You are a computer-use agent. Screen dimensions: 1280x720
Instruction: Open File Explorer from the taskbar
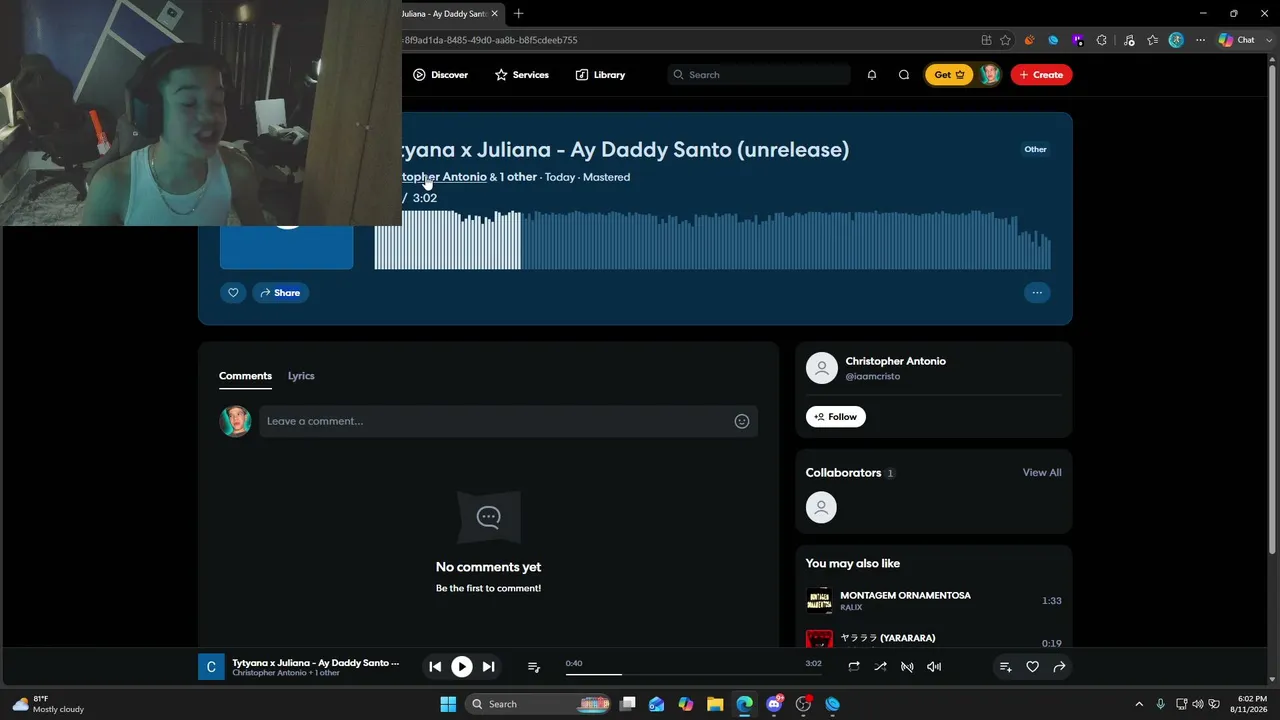715,704
